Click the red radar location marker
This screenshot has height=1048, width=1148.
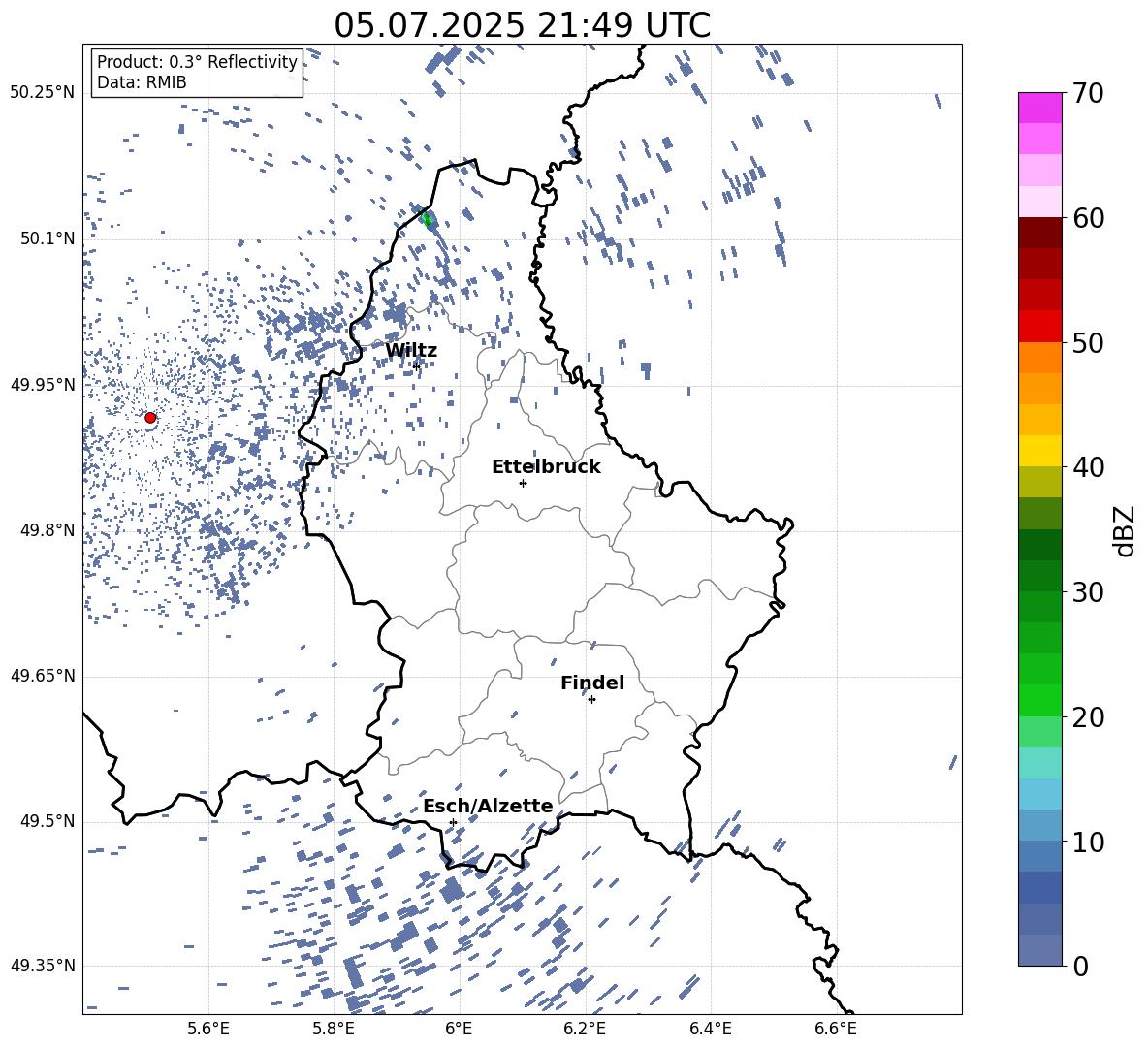pyautogui.click(x=150, y=418)
